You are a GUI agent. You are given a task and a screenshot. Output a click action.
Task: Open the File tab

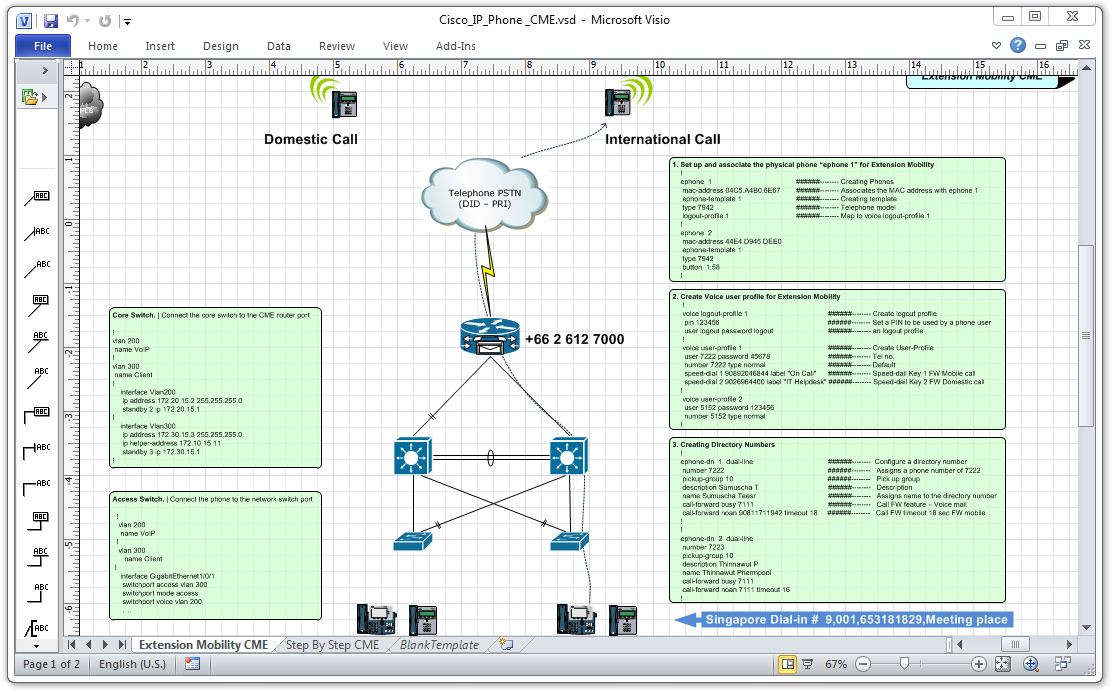(43, 45)
